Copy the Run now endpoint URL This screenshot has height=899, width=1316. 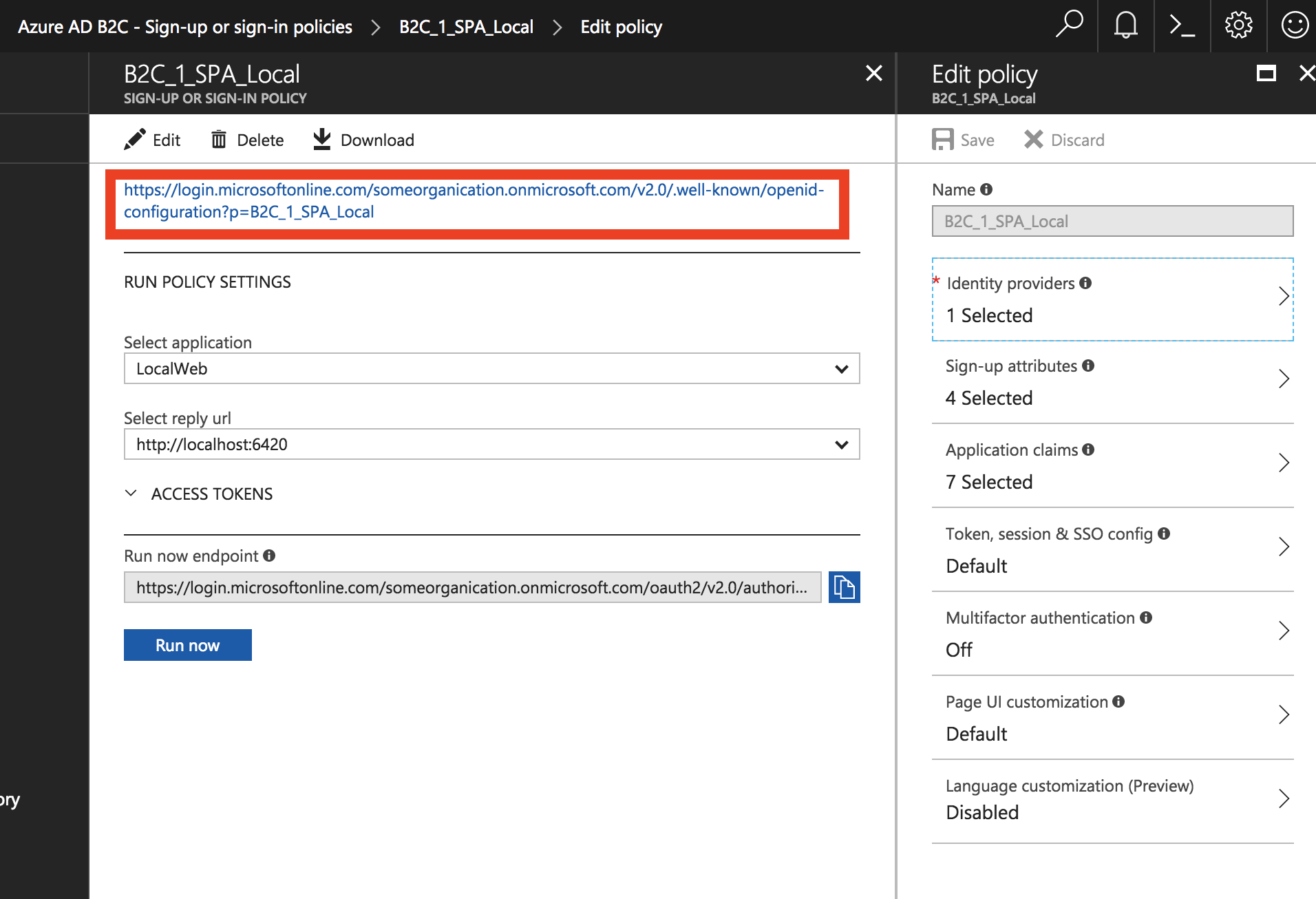(844, 587)
